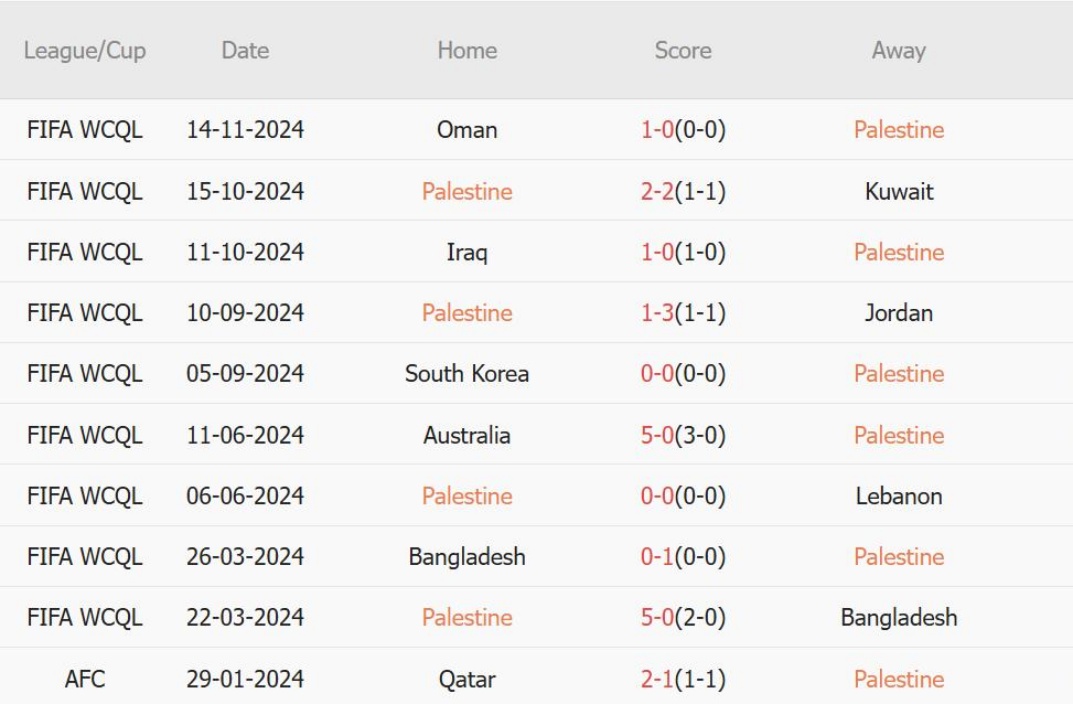1073x704 pixels.
Task: Click the Jordan away team name
Action: [898, 313]
